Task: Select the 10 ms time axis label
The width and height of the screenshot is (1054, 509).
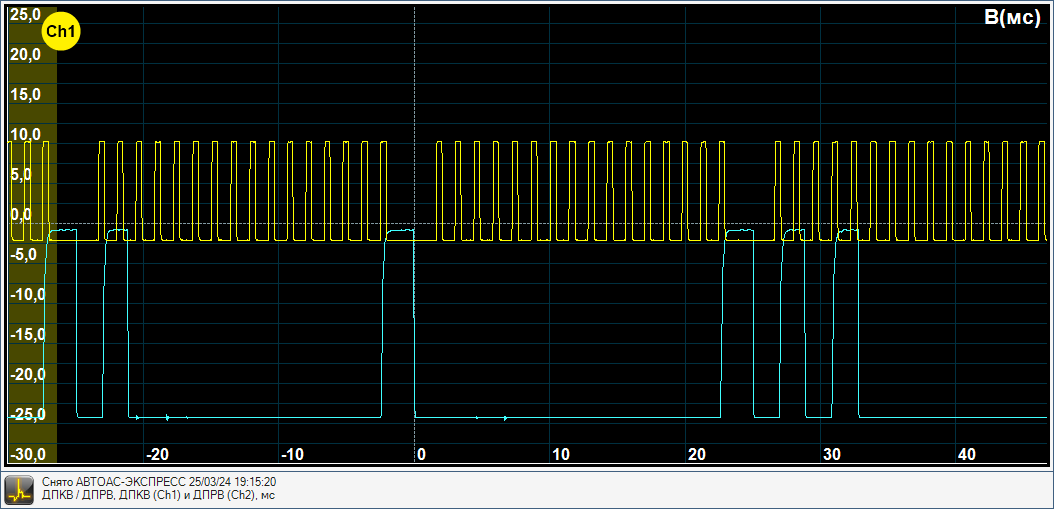Action: [560, 454]
